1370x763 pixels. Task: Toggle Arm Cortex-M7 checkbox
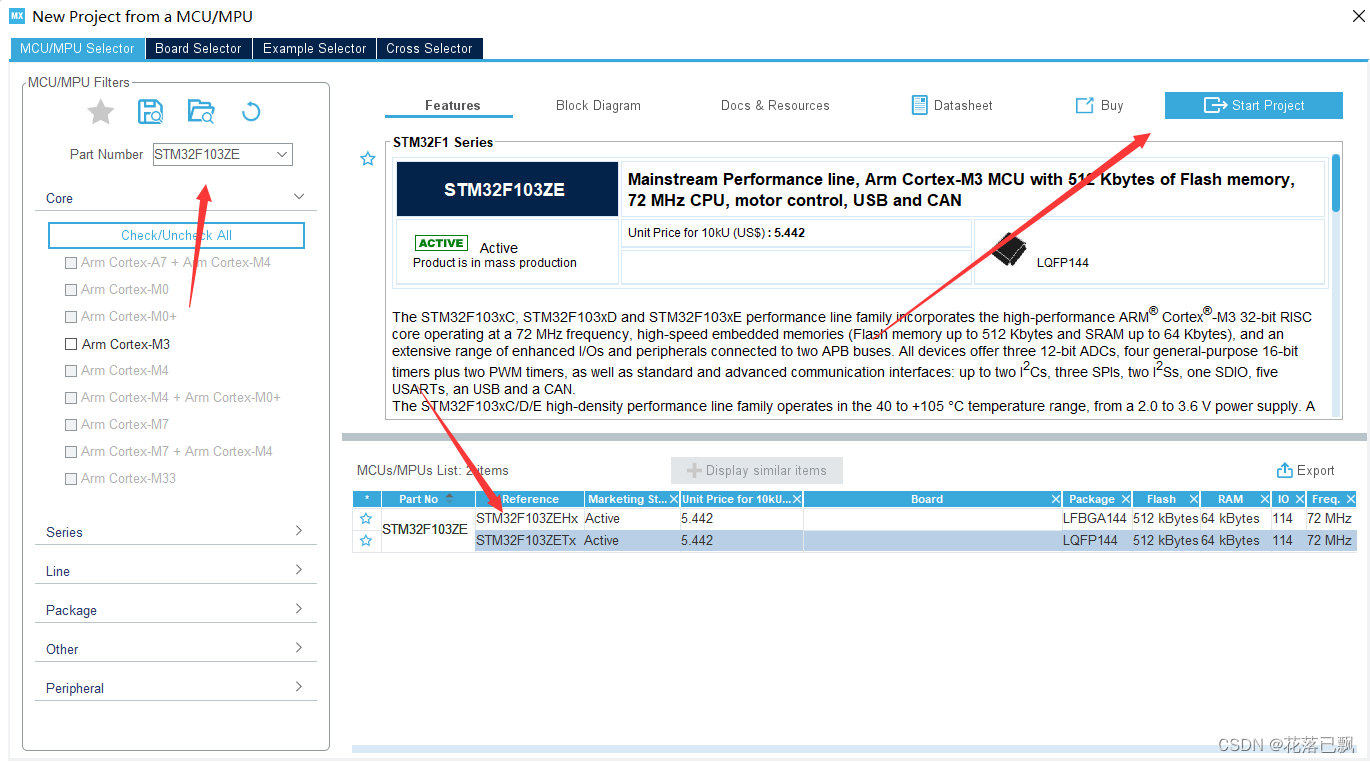(70, 425)
